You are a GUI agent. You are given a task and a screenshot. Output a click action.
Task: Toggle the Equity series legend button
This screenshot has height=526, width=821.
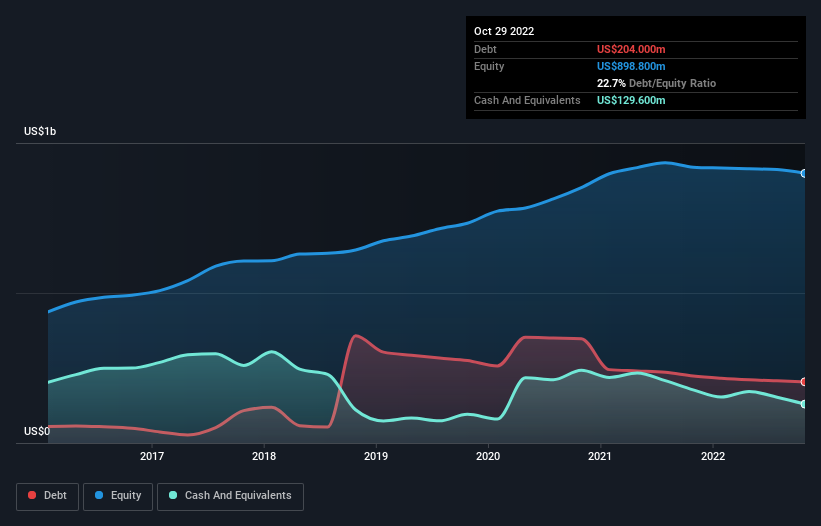[118, 496]
